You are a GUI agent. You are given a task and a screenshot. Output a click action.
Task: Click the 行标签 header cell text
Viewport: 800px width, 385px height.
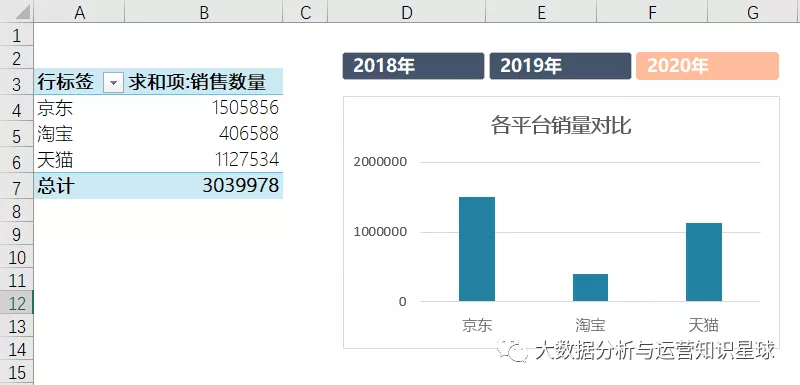[x=65, y=82]
